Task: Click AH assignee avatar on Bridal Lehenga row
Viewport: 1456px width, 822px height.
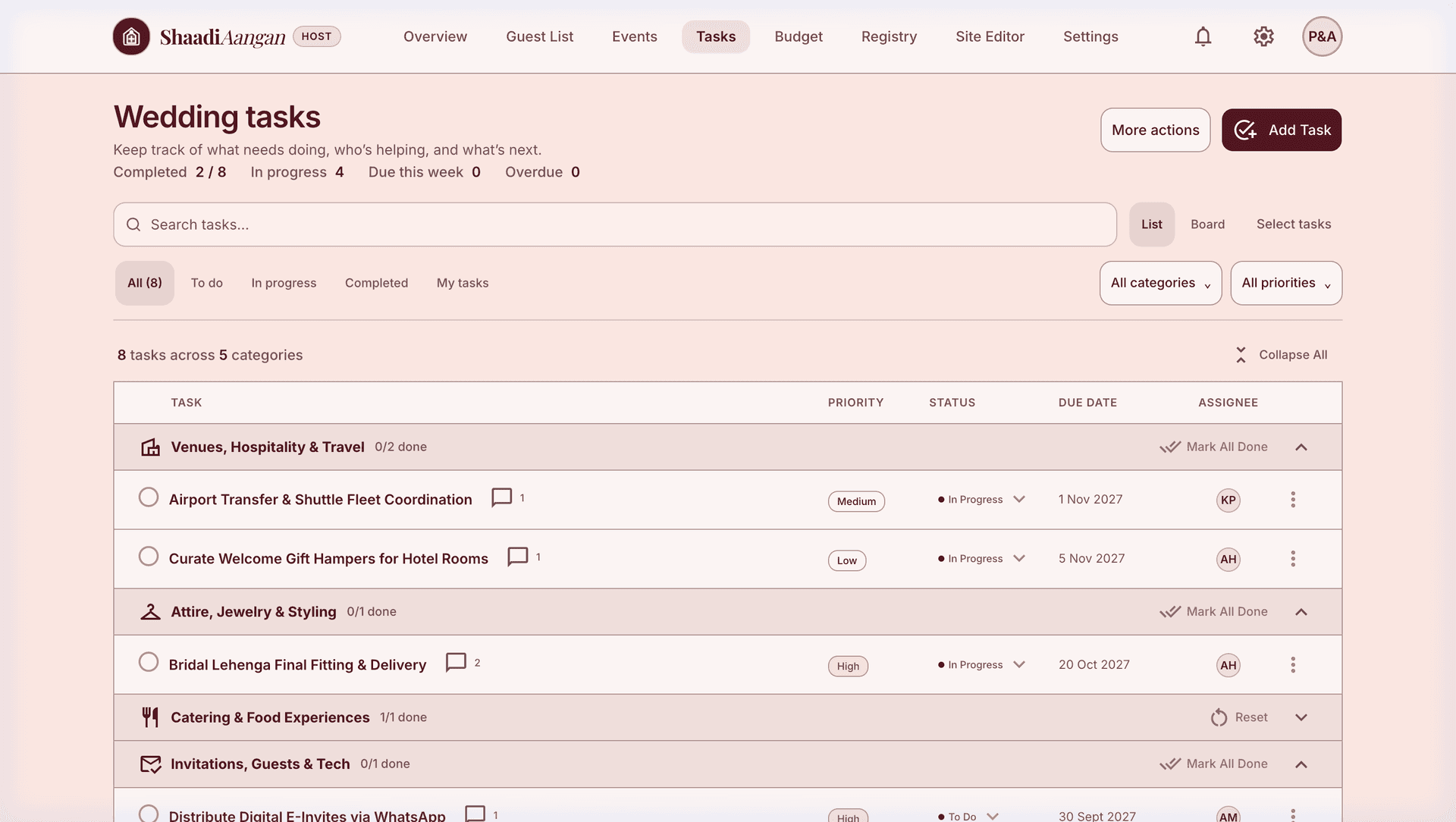Action: (x=1228, y=665)
